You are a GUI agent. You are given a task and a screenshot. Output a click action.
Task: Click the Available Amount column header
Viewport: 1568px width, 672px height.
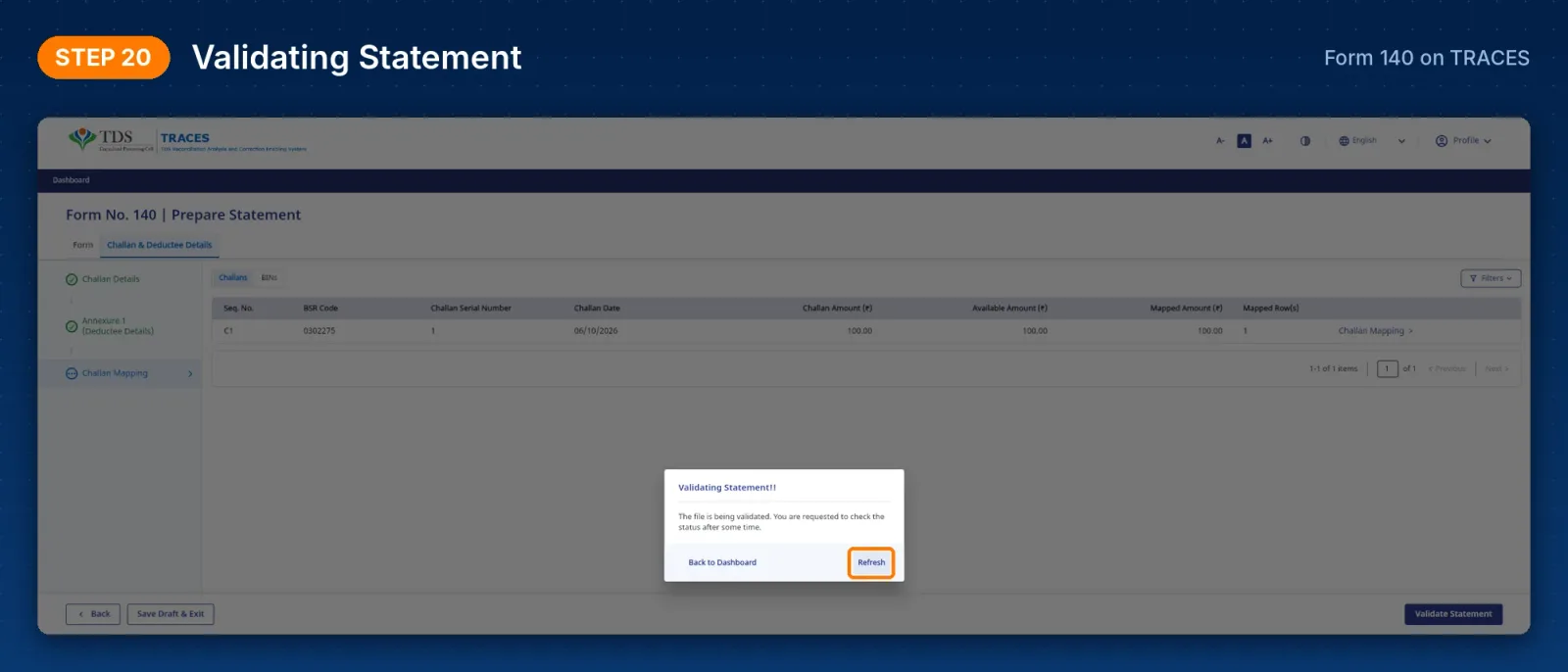pyautogui.click(x=1009, y=308)
